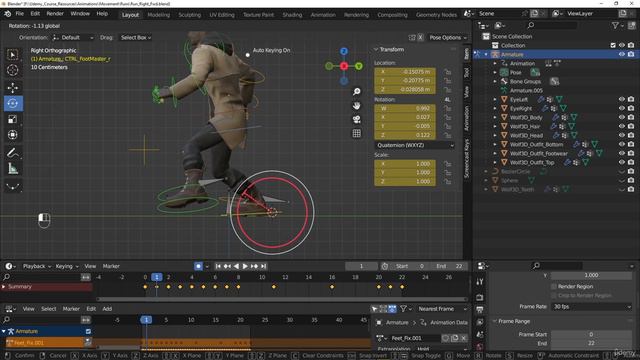Open the Quaternion rotation mode dropdown
Image resolution: width=640 pixels, height=360 pixels.
click(x=415, y=145)
